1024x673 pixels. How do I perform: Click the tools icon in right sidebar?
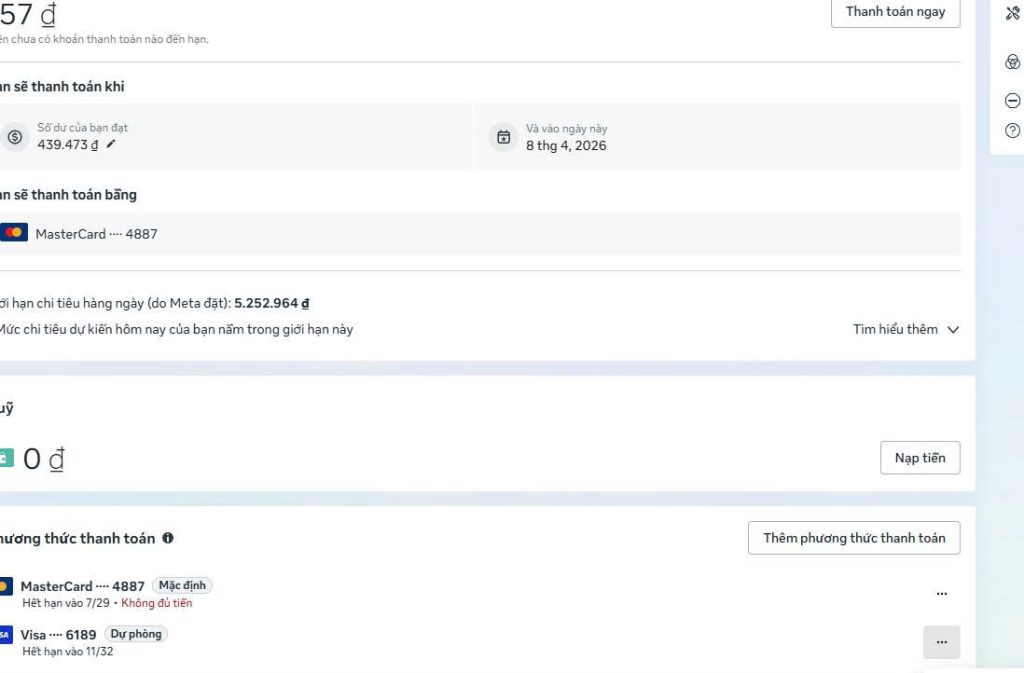tap(1012, 12)
